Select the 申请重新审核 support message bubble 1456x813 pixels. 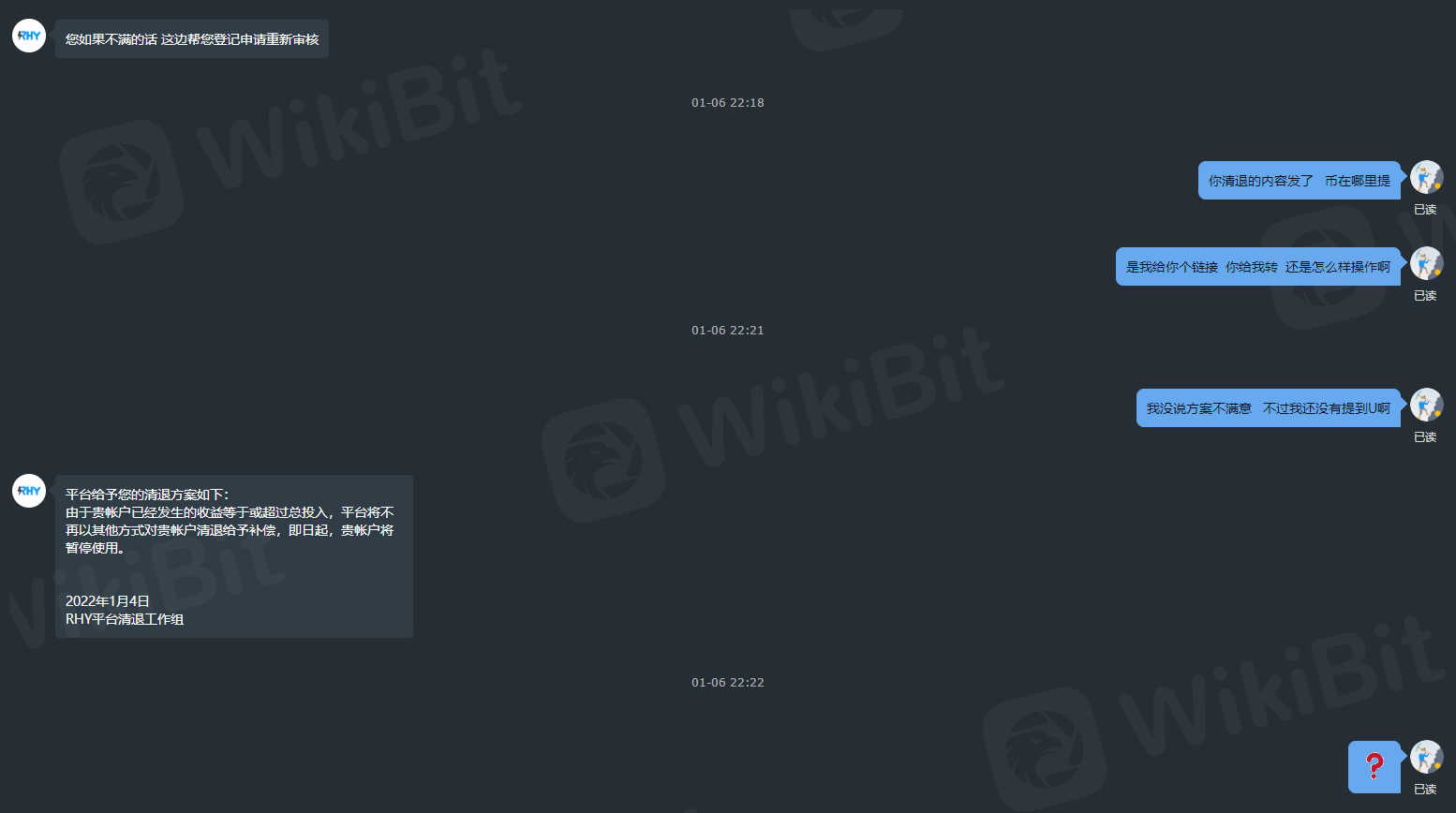coord(192,39)
